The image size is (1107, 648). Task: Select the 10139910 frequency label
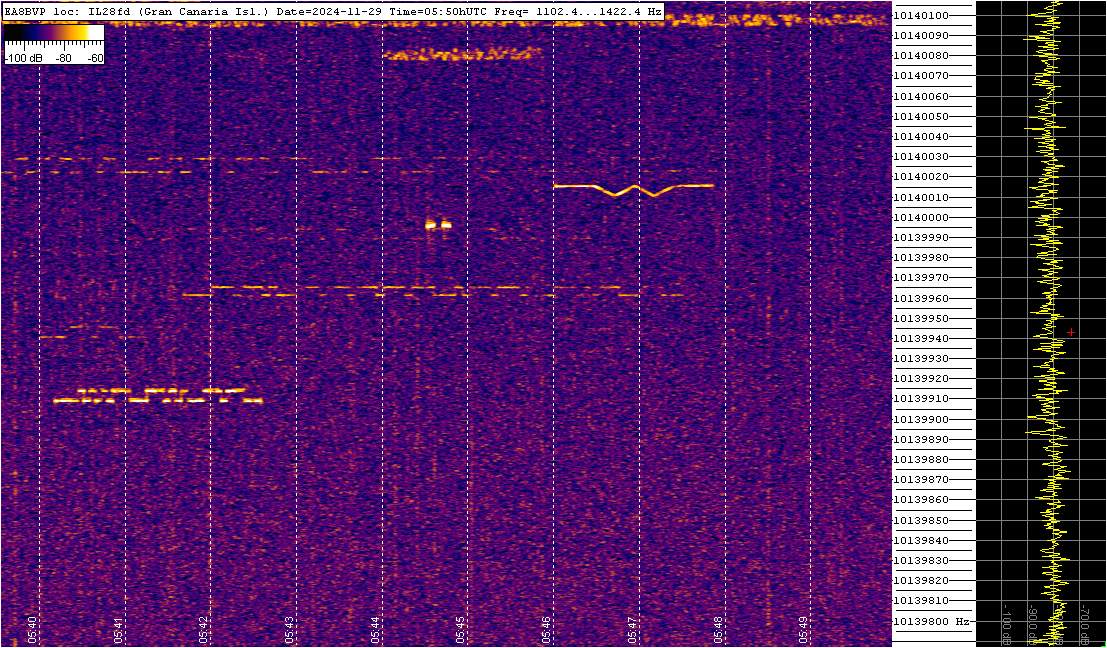click(x=920, y=399)
